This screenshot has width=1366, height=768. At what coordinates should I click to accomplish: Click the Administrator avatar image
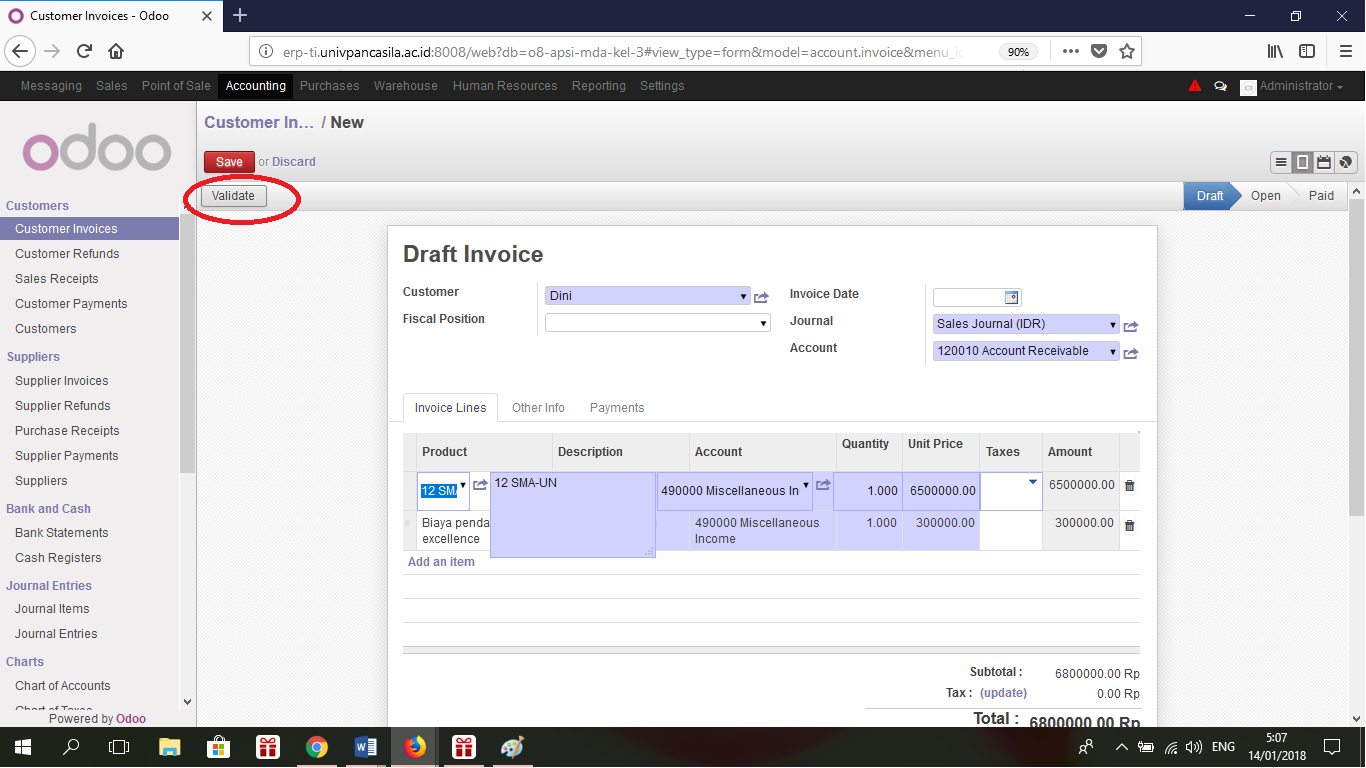[x=1247, y=87]
